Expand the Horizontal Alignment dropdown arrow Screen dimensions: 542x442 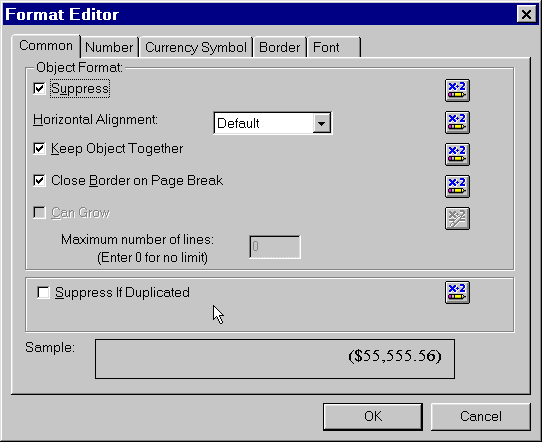click(x=321, y=123)
